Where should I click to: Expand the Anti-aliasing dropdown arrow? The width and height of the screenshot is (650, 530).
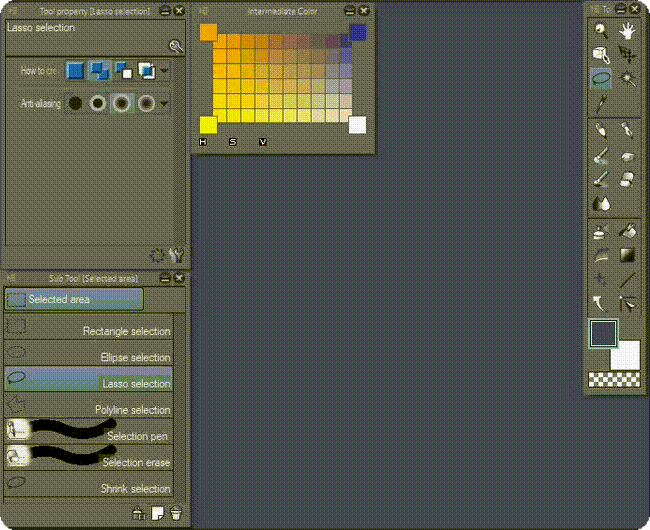[x=164, y=103]
